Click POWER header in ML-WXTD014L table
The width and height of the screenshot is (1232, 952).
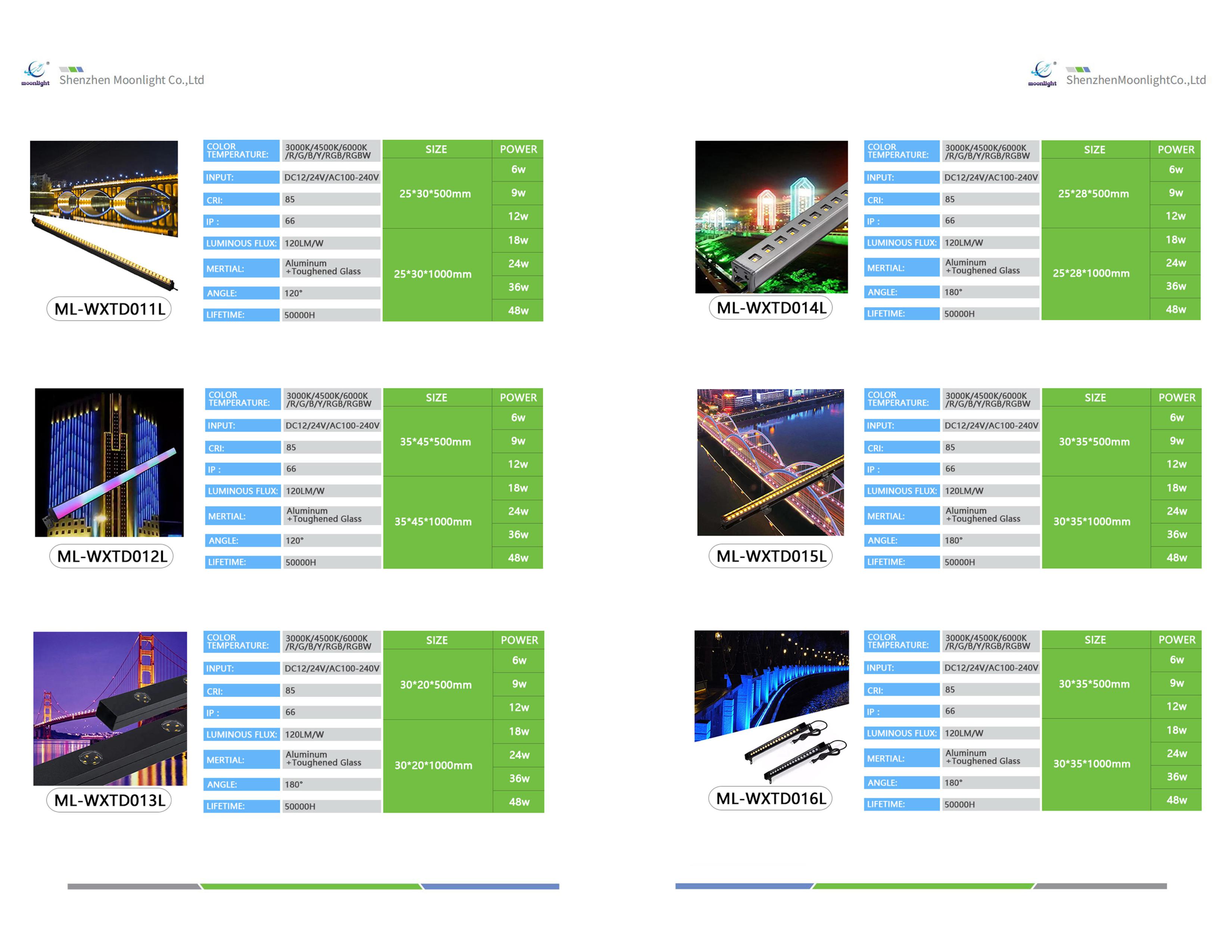1176,149
